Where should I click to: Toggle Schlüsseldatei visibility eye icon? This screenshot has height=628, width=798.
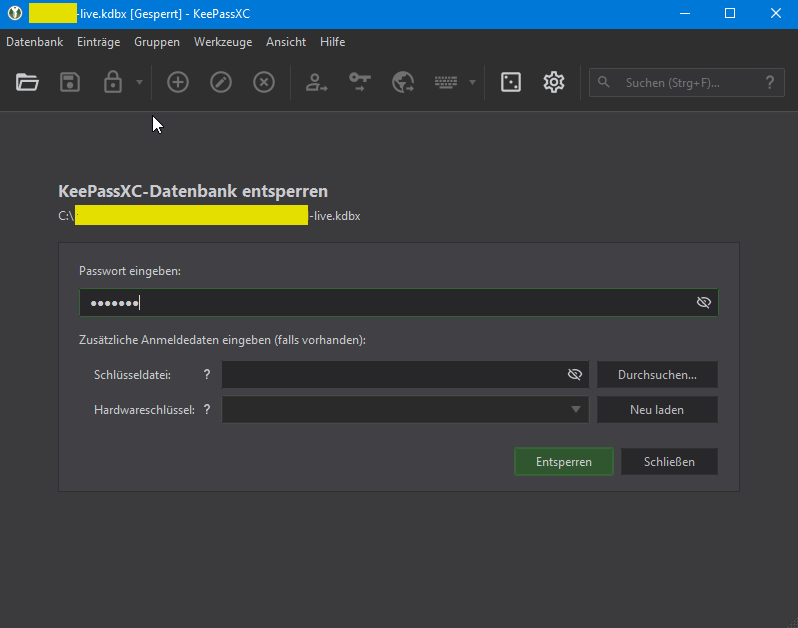(x=575, y=375)
